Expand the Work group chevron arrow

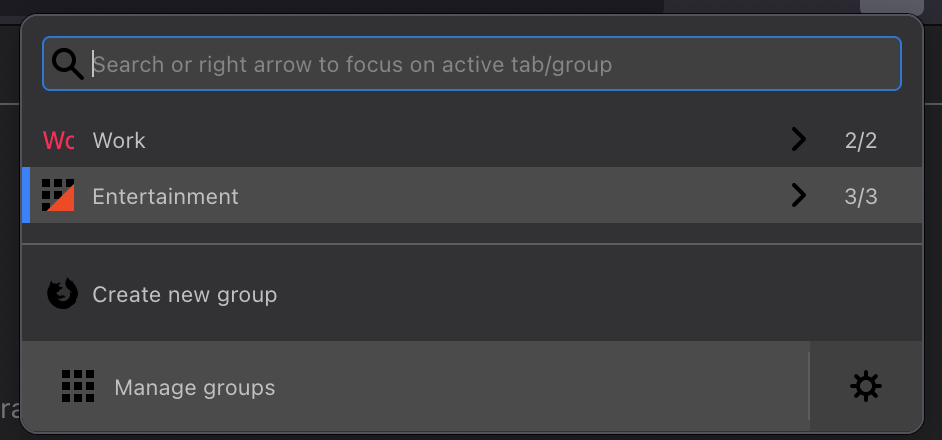(798, 140)
